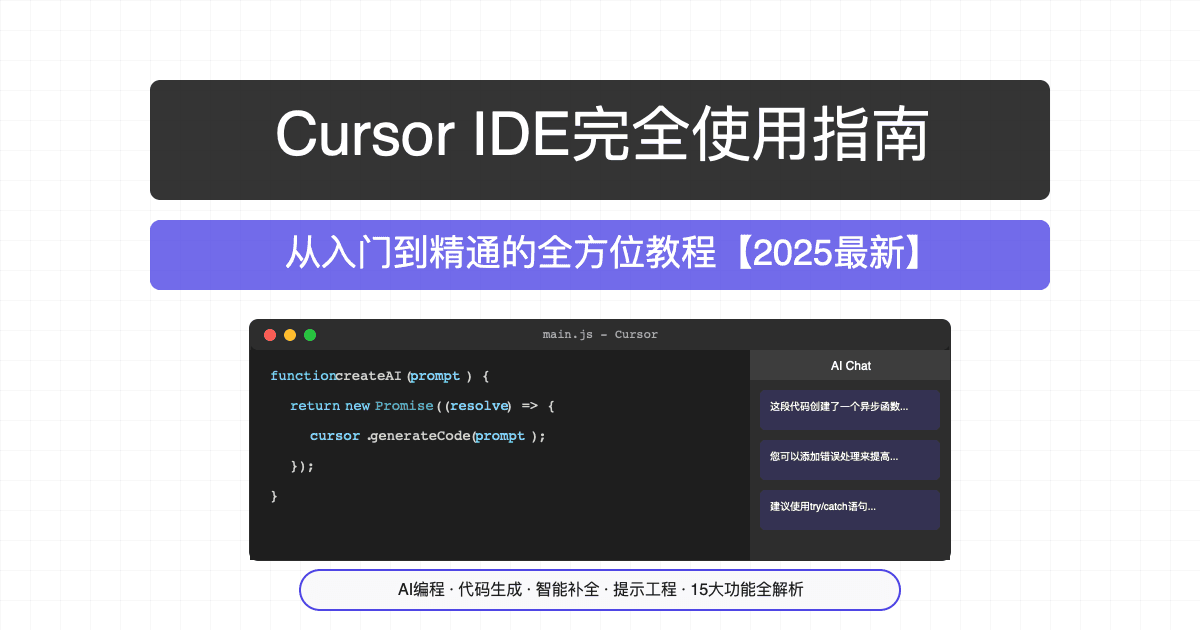1200x630 pixels.
Task: Click the code line 'function createAI(prompt) {'
Action: (379, 376)
